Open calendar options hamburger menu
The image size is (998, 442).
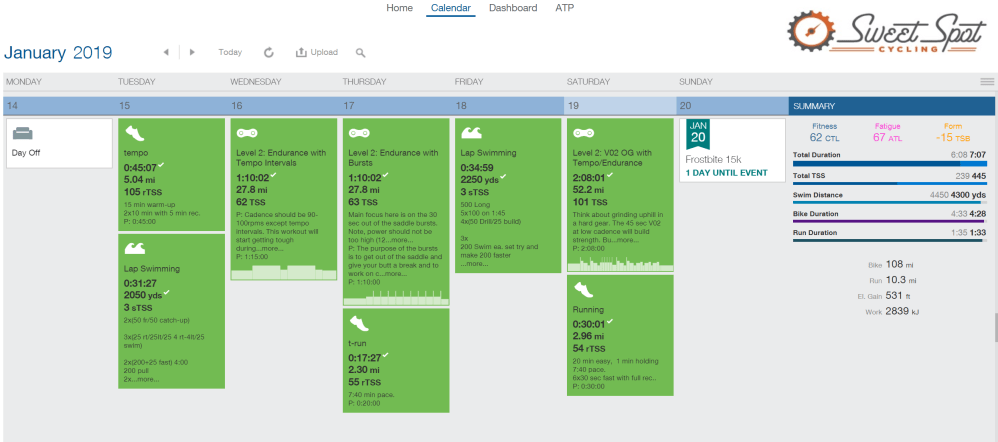(x=987, y=81)
